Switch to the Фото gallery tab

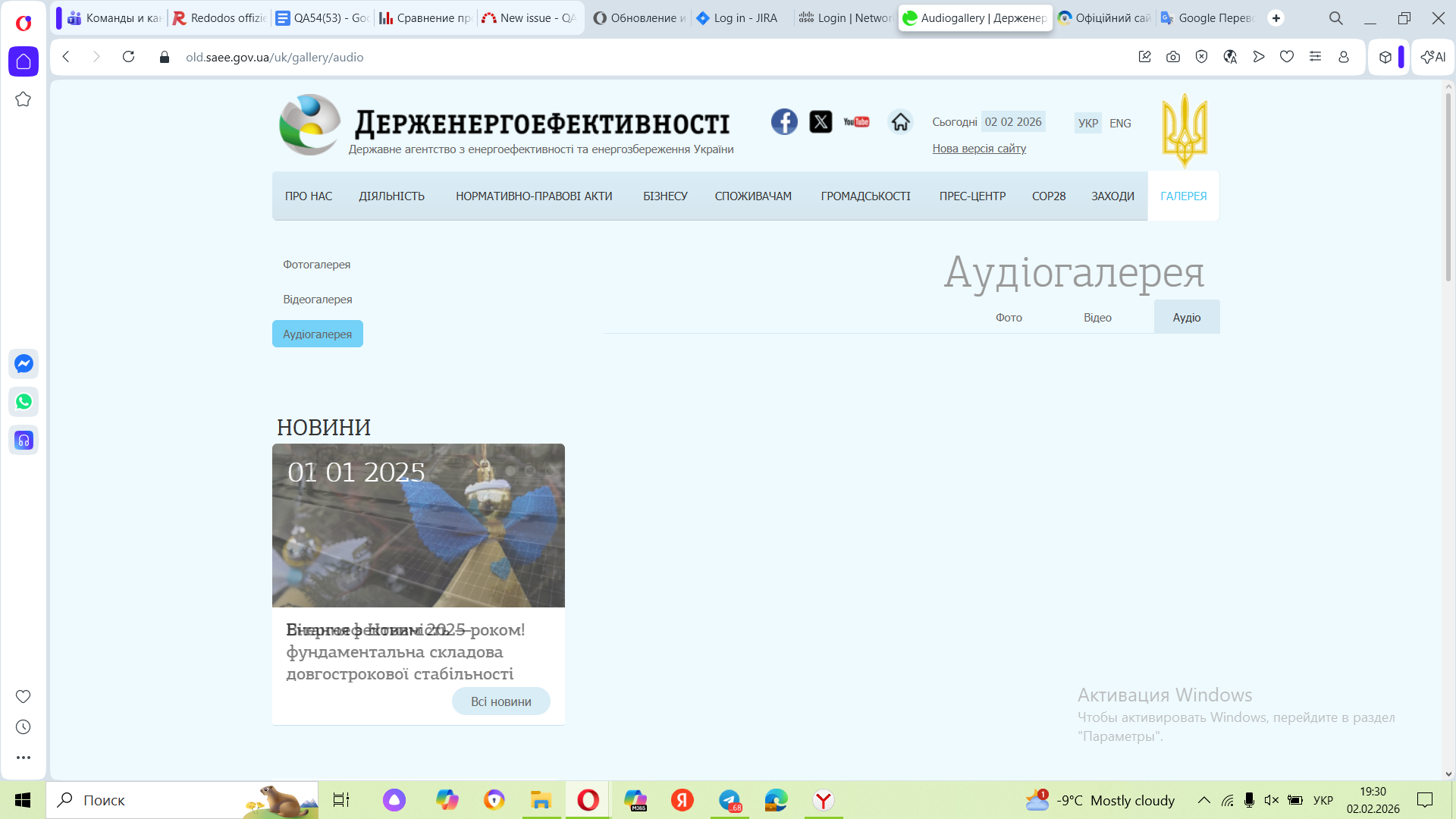(x=1009, y=317)
